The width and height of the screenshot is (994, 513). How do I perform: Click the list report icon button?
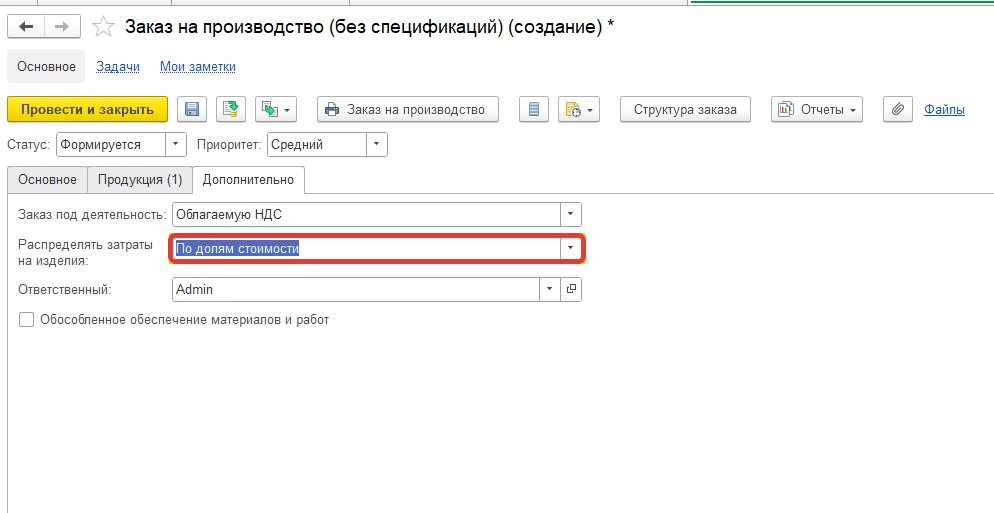[x=534, y=109]
